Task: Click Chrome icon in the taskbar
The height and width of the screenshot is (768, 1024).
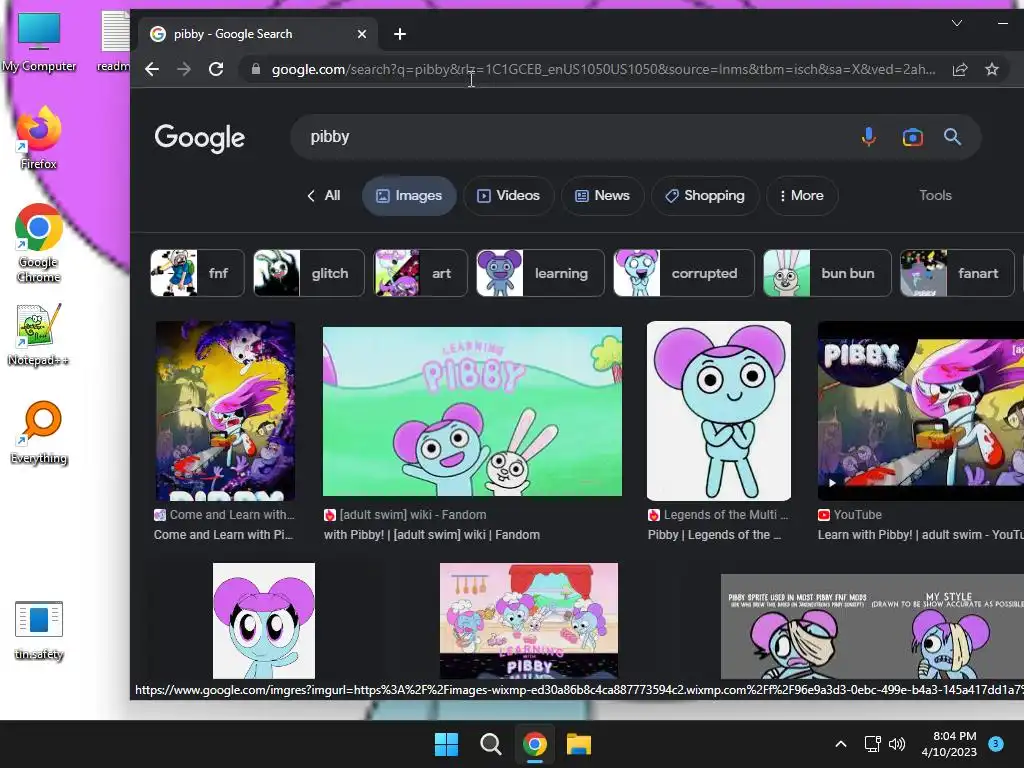Action: (535, 744)
